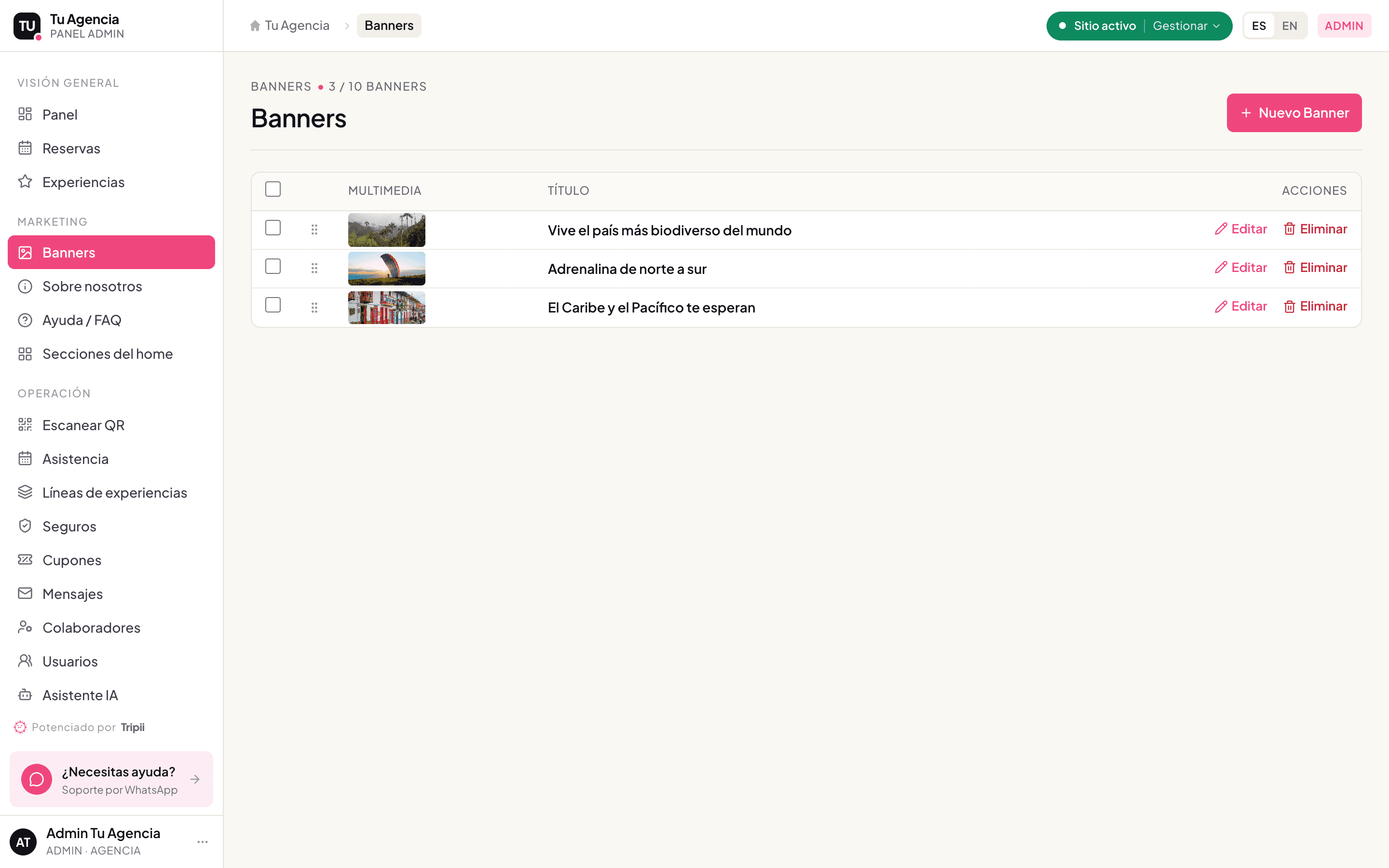Click the home icon in the breadcrumb

[255, 26]
